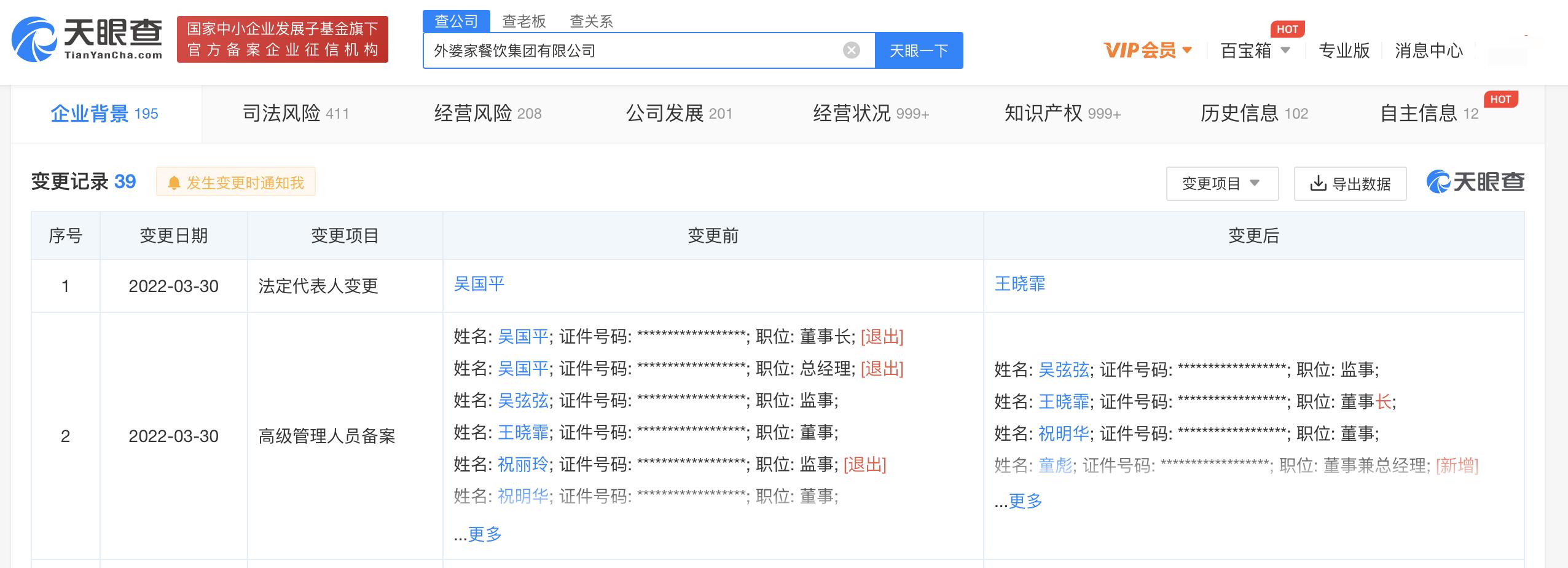Expand 更多 in the 变更后 column
Viewport: 1568px width, 568px height.
pyautogui.click(x=1023, y=502)
